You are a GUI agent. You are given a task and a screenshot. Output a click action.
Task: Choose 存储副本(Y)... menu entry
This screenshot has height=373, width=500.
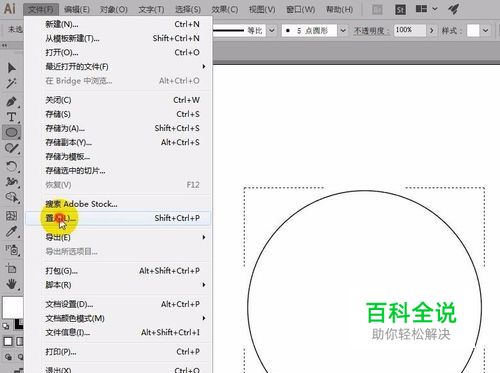point(118,143)
